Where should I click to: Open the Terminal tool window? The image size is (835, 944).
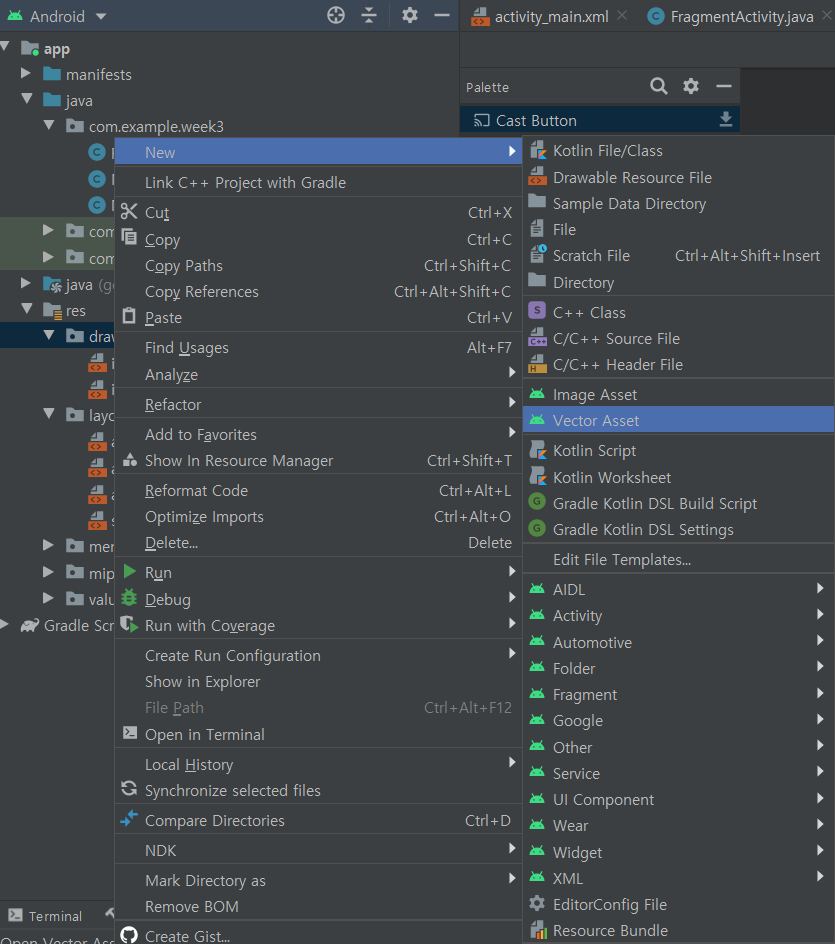[46, 916]
